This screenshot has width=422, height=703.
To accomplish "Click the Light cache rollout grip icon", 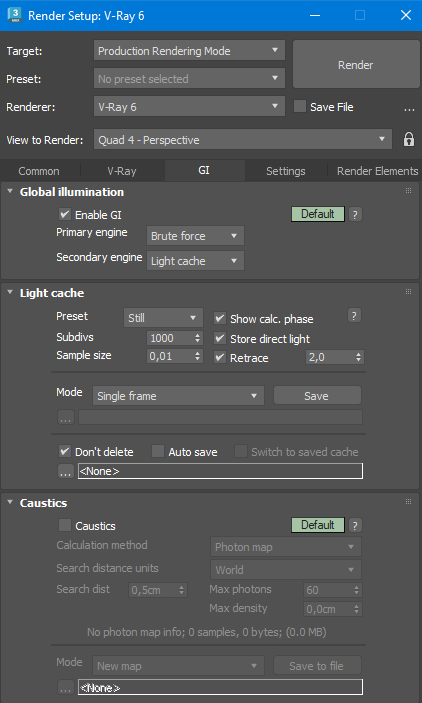I will coord(408,291).
